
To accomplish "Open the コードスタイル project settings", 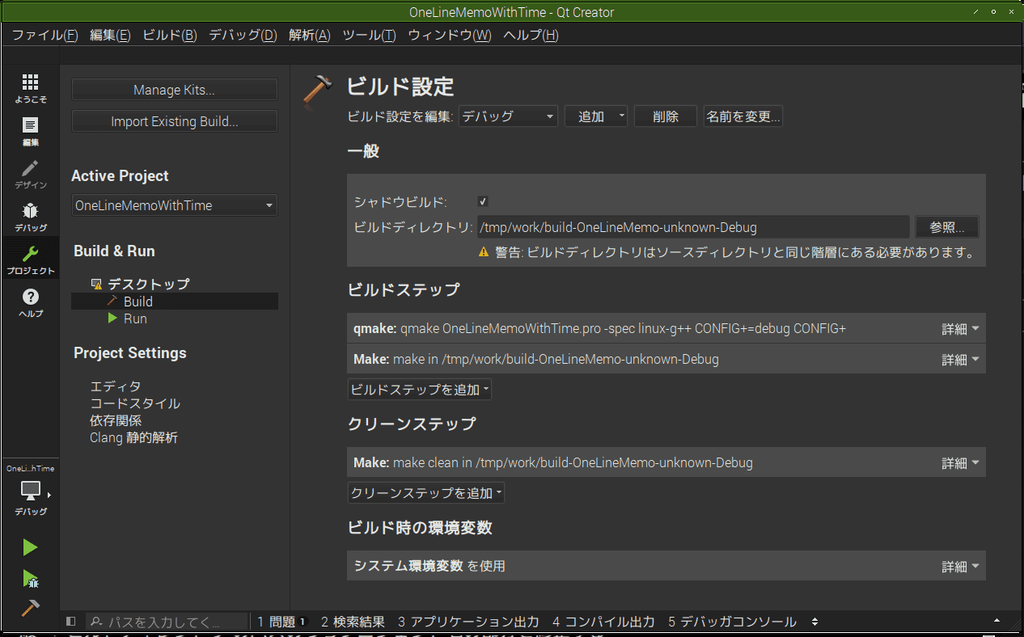I will click(x=135, y=403).
